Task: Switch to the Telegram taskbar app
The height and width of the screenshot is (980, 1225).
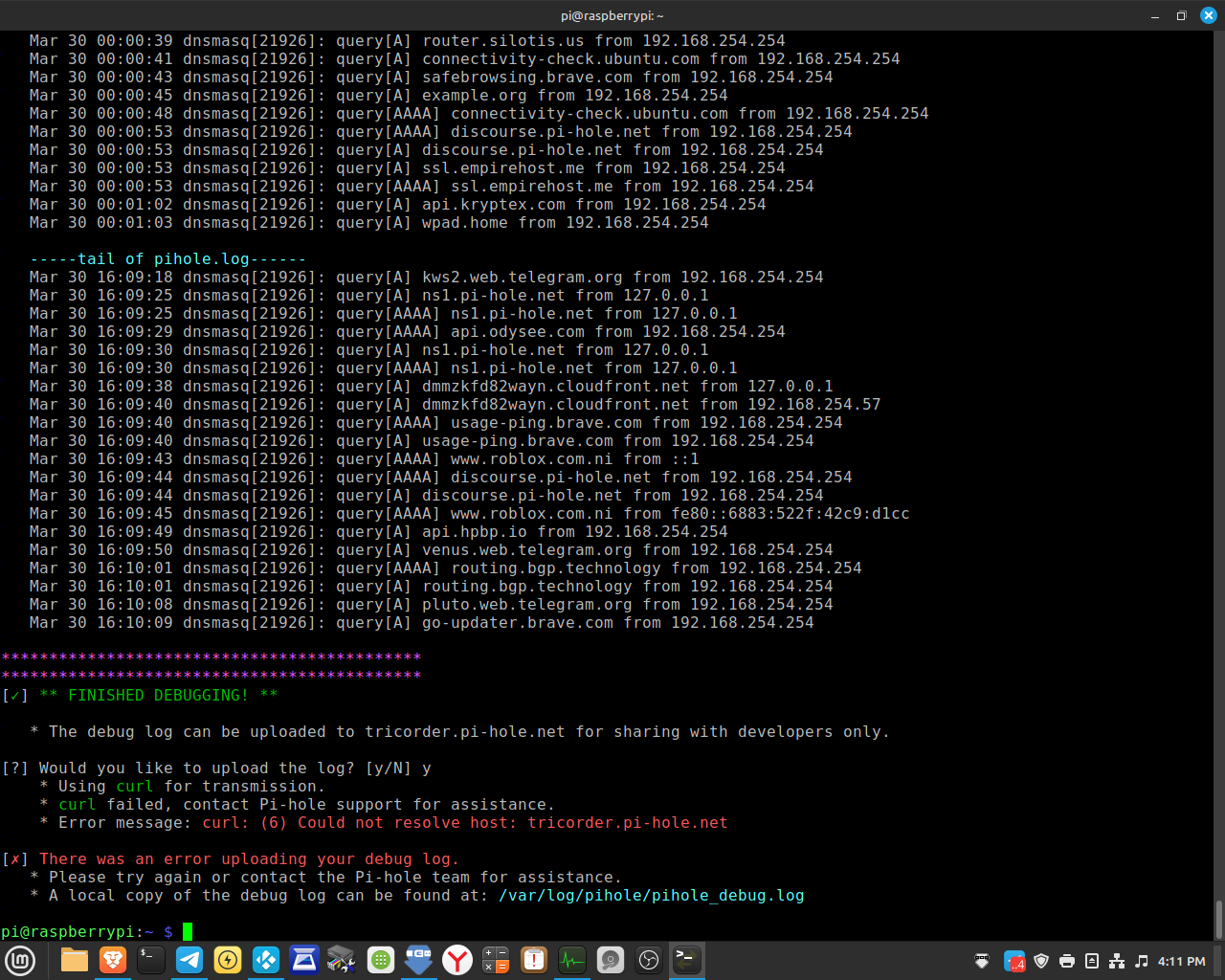Action: 189,960
